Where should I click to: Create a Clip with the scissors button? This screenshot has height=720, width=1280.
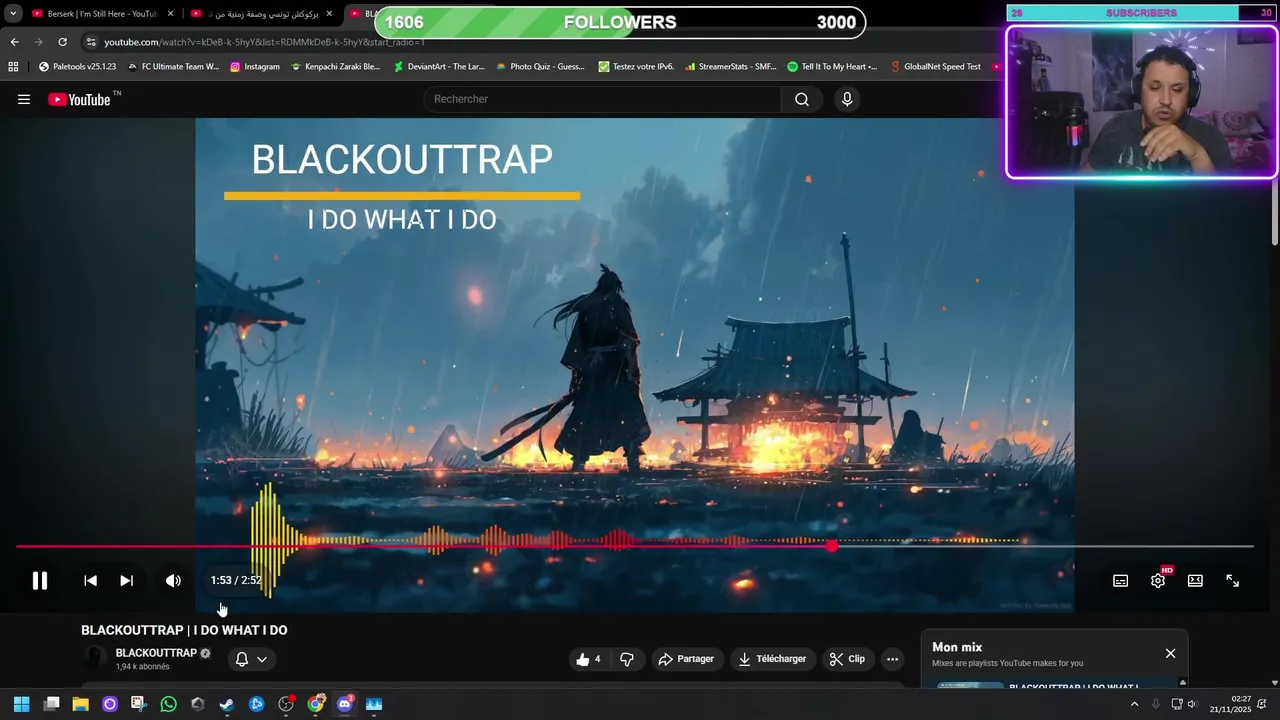(x=847, y=659)
